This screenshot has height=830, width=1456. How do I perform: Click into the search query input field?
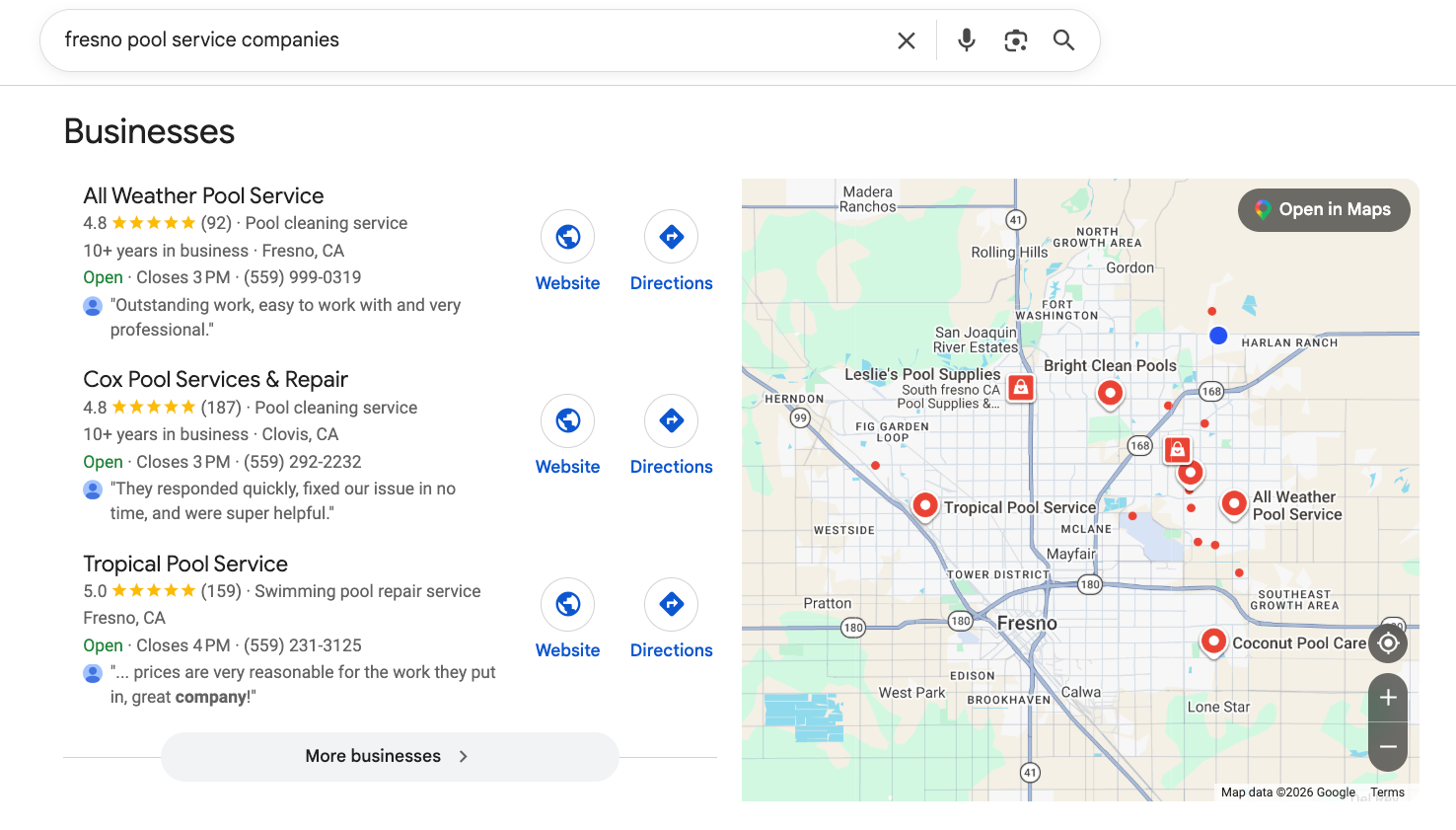[473, 40]
